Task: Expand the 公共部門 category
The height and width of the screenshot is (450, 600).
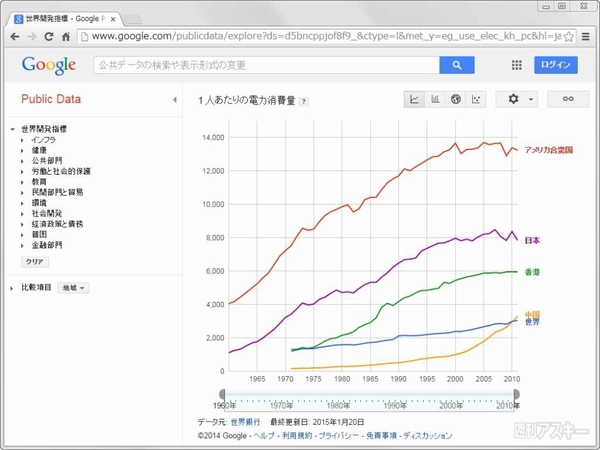Action: tap(22, 161)
